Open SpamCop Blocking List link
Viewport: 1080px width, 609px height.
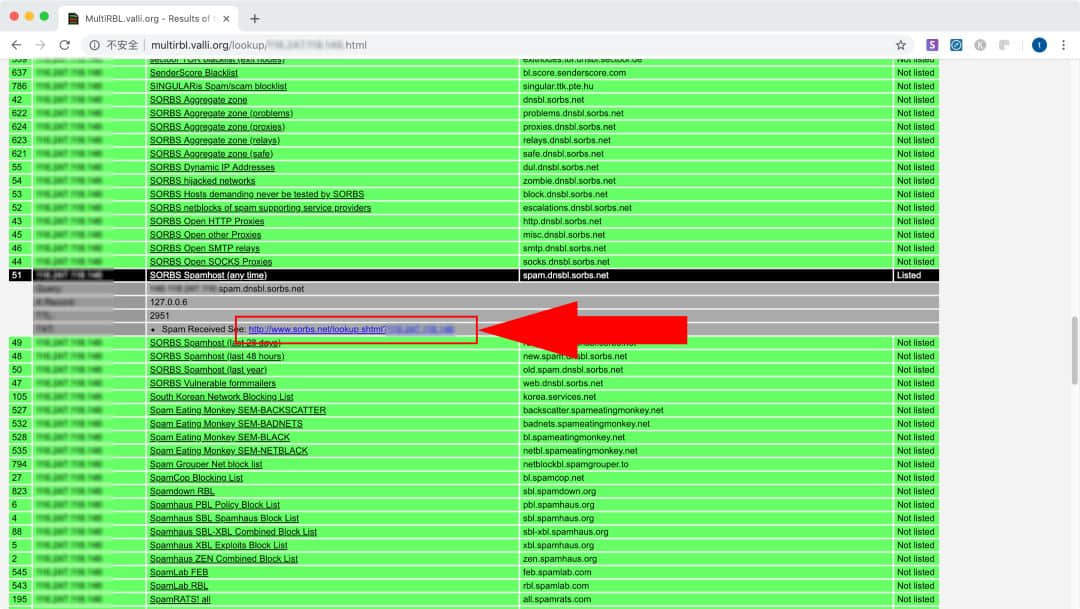click(x=196, y=477)
